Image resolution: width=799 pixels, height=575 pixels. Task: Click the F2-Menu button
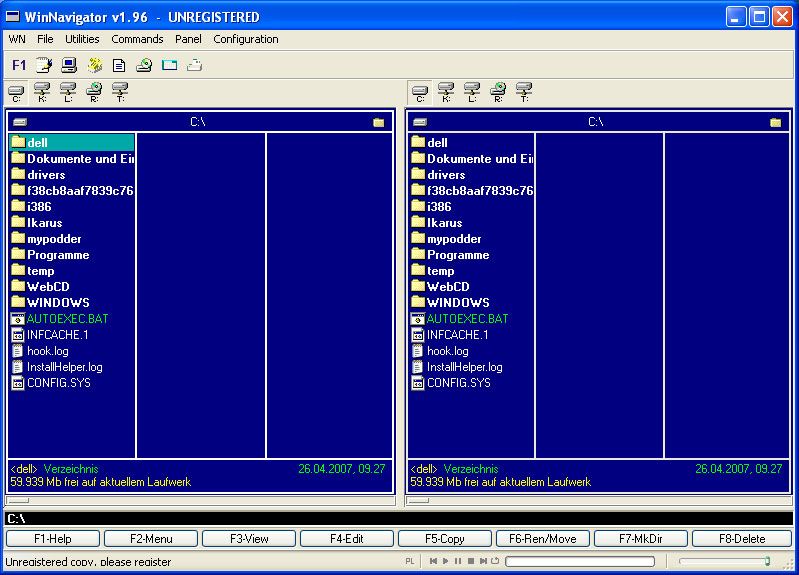[x=151, y=539]
